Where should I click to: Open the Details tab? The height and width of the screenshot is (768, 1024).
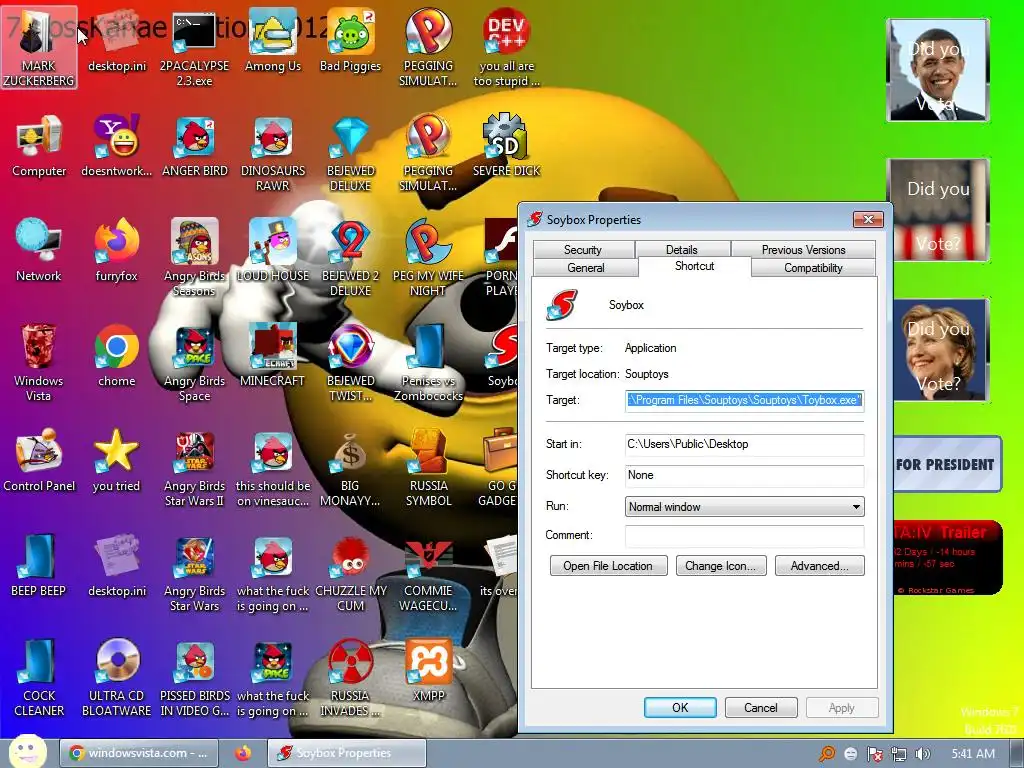coord(682,249)
